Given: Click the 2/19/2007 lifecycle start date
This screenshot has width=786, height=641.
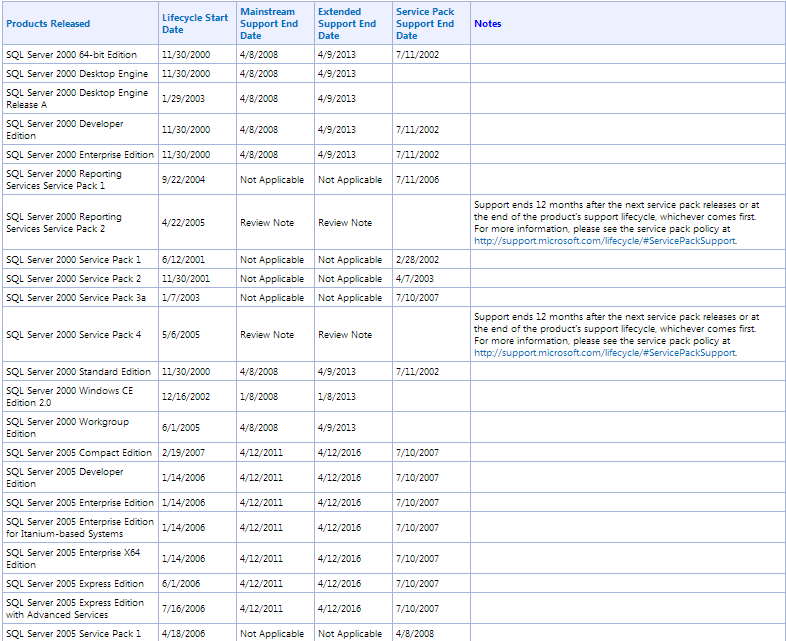Looking at the screenshot, I should coord(183,453).
